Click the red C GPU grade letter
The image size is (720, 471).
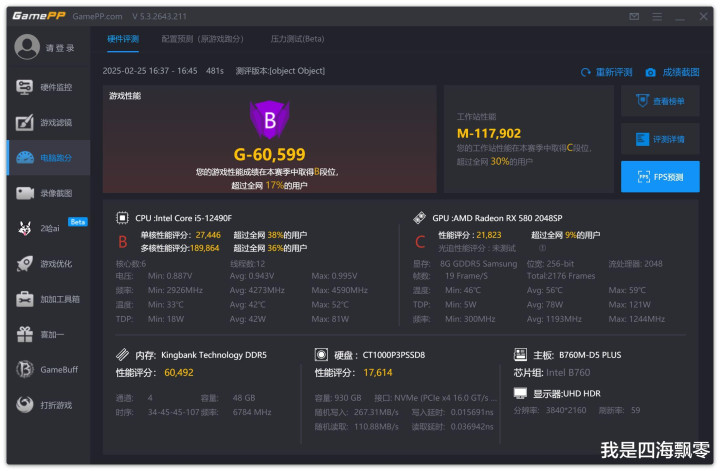pos(420,241)
